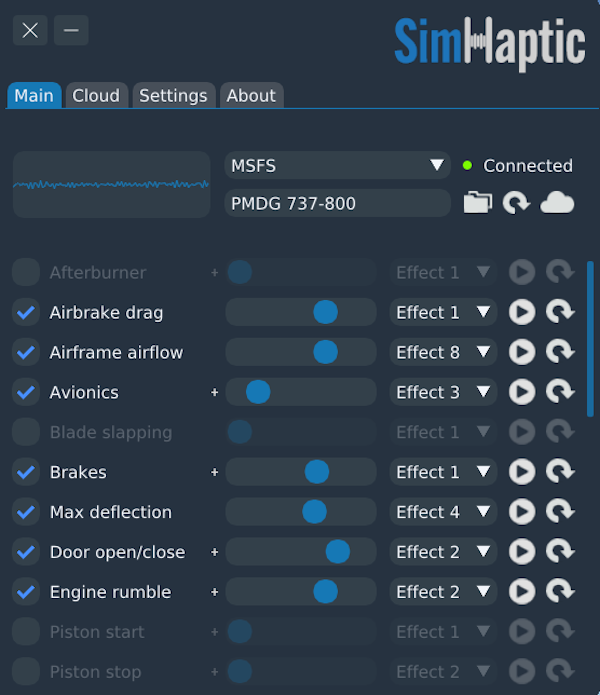Open the MSFS simulator dropdown
This screenshot has height=695, width=600.
tap(338, 165)
